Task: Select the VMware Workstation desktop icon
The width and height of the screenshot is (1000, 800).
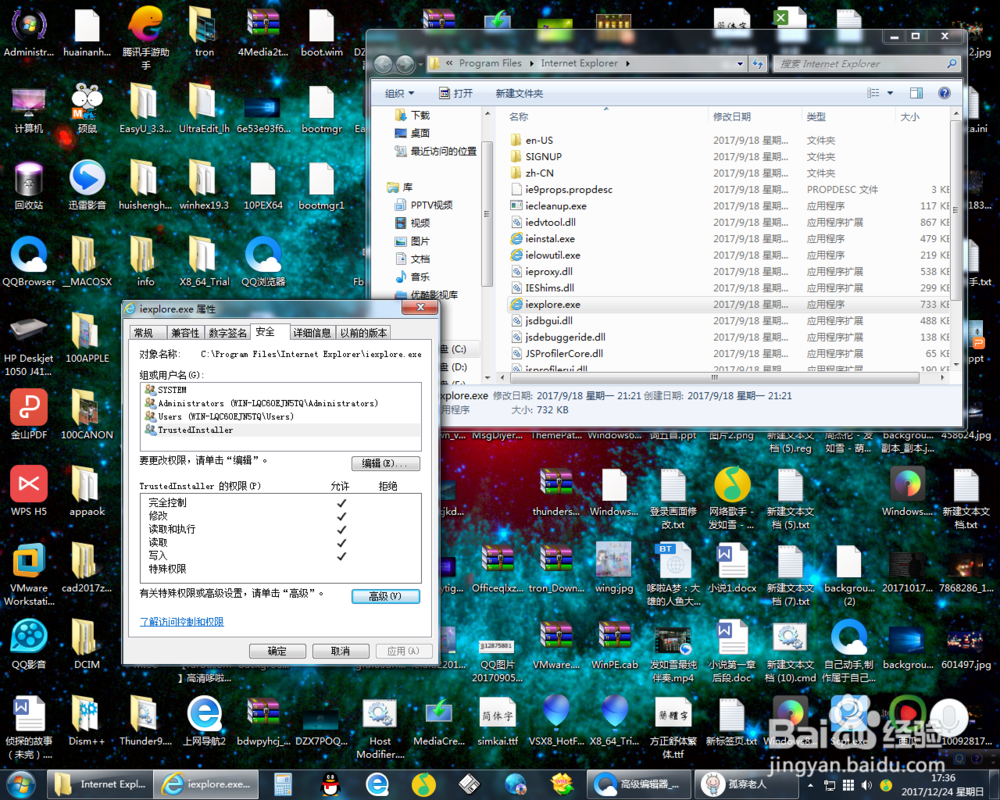Action: [29, 575]
